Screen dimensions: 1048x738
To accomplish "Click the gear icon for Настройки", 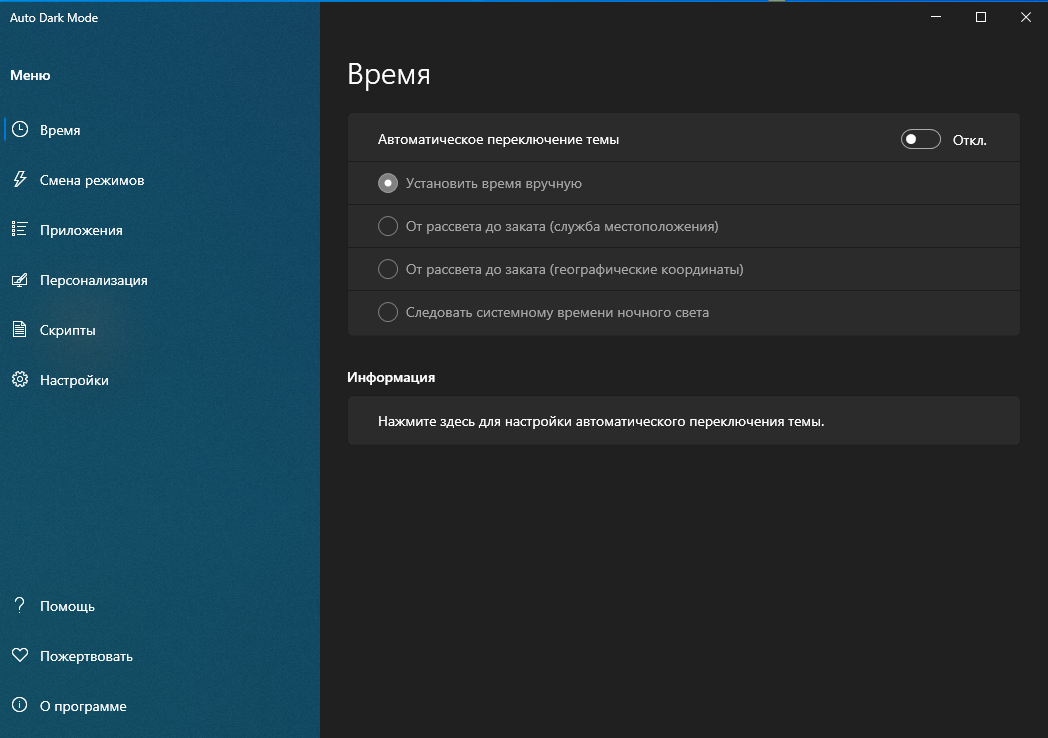I will (20, 380).
